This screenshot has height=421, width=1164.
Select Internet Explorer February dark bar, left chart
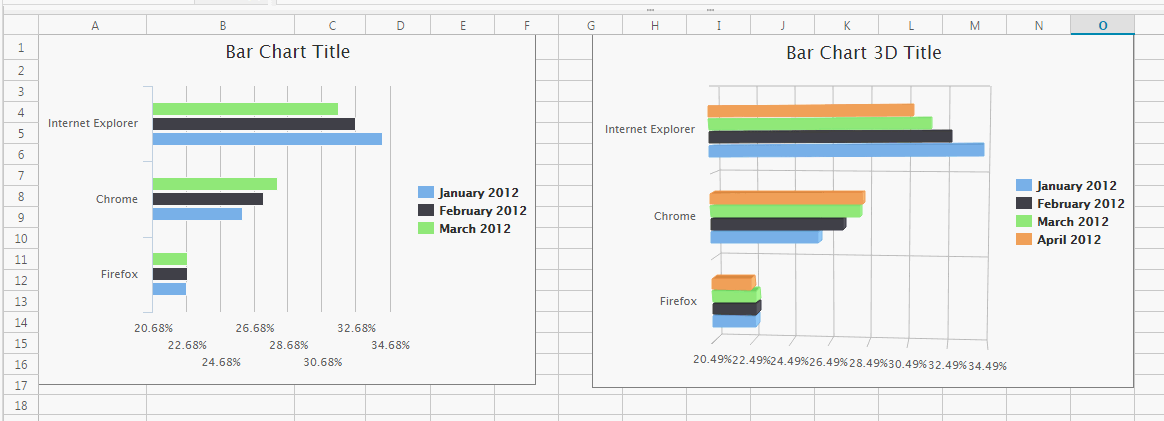pyautogui.click(x=254, y=124)
